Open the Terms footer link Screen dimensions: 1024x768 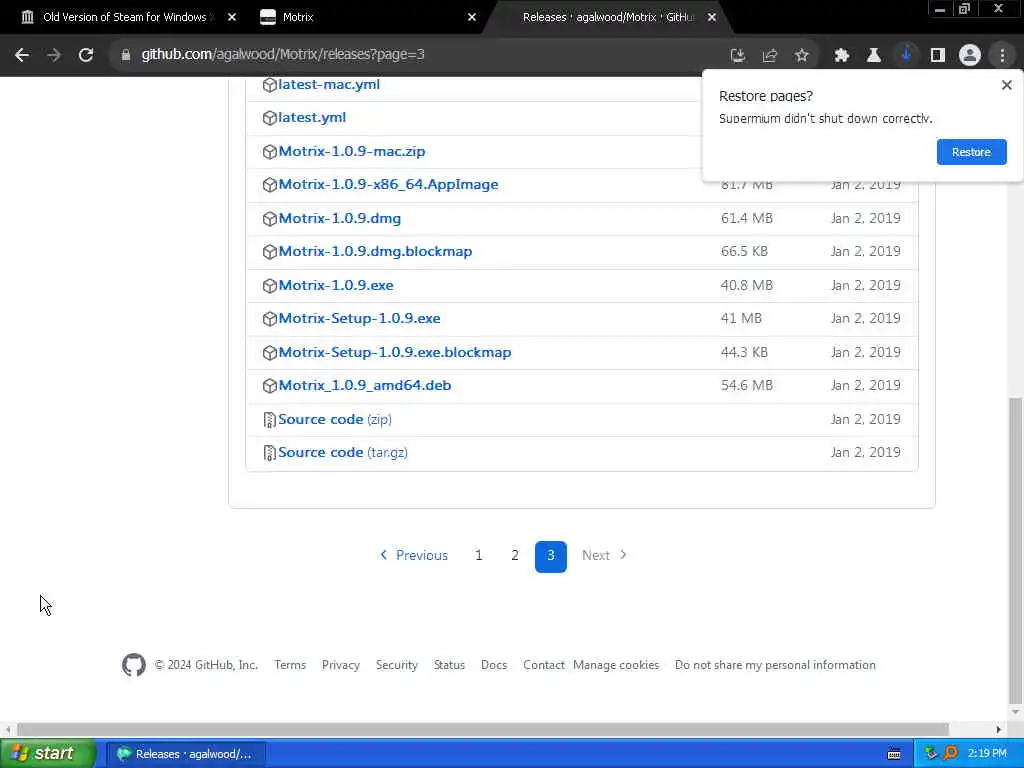point(290,665)
